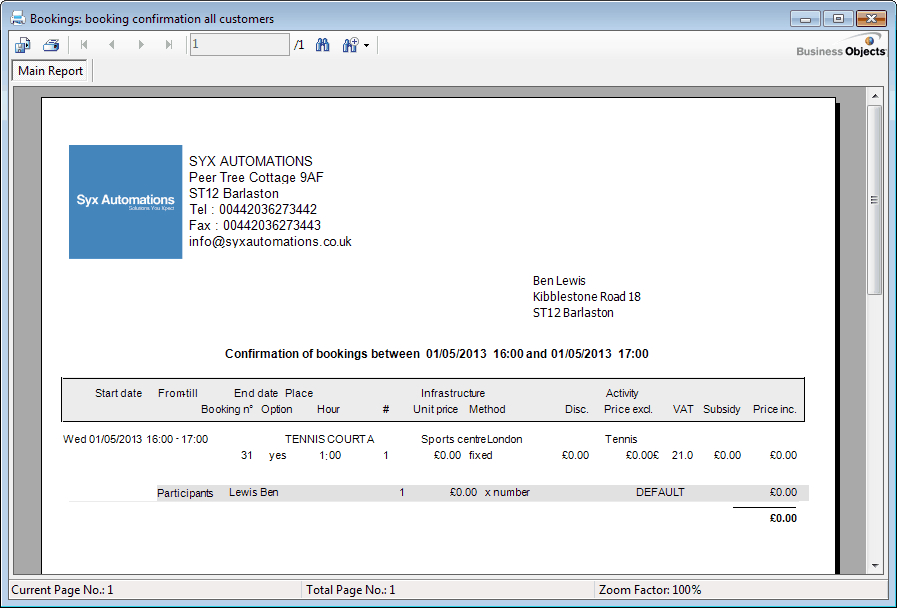
Task: Jump to the last page
Action: [x=169, y=45]
